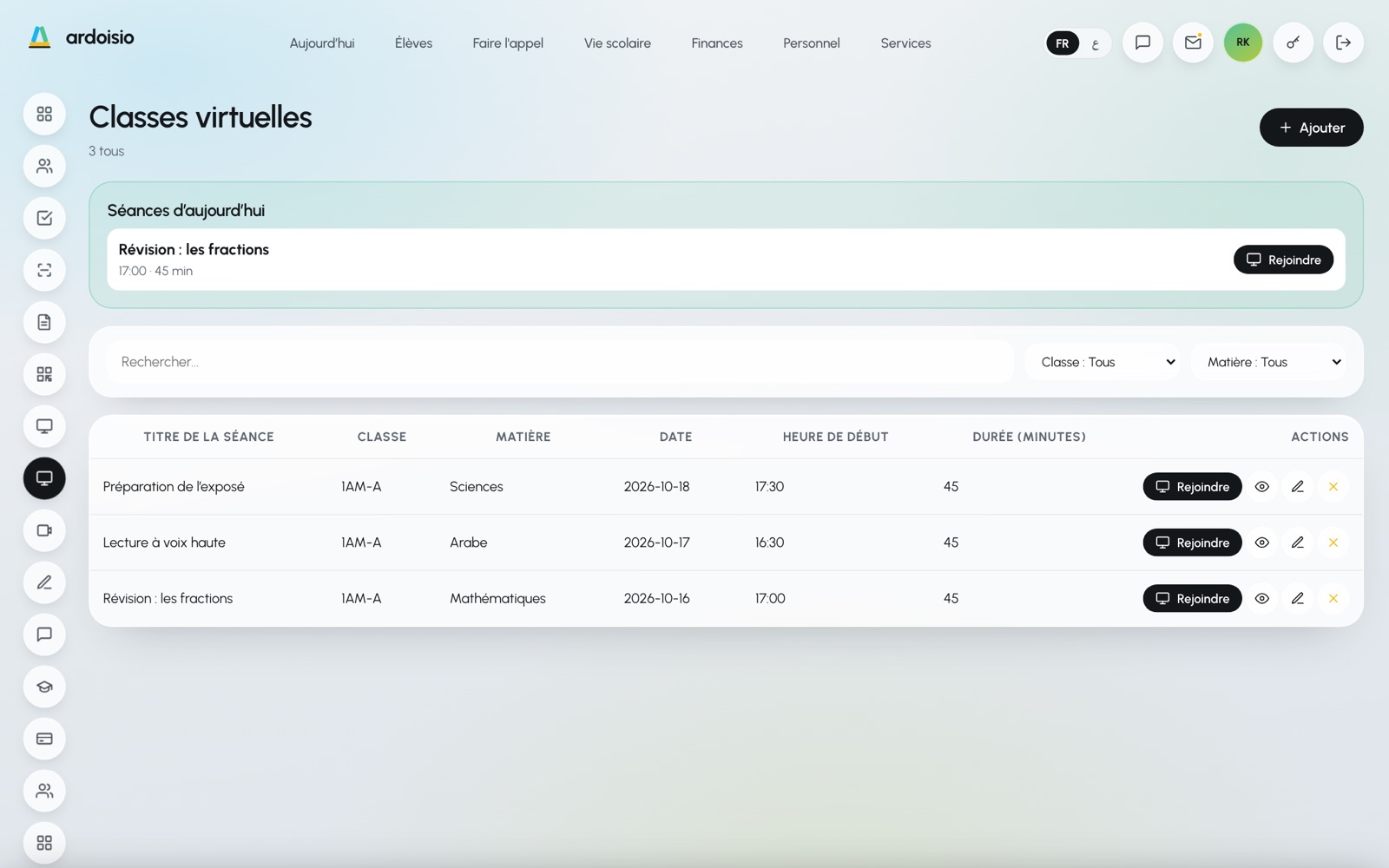This screenshot has width=1389, height=868.
Task: Join the Lecture à voix haute session
Action: (x=1192, y=542)
